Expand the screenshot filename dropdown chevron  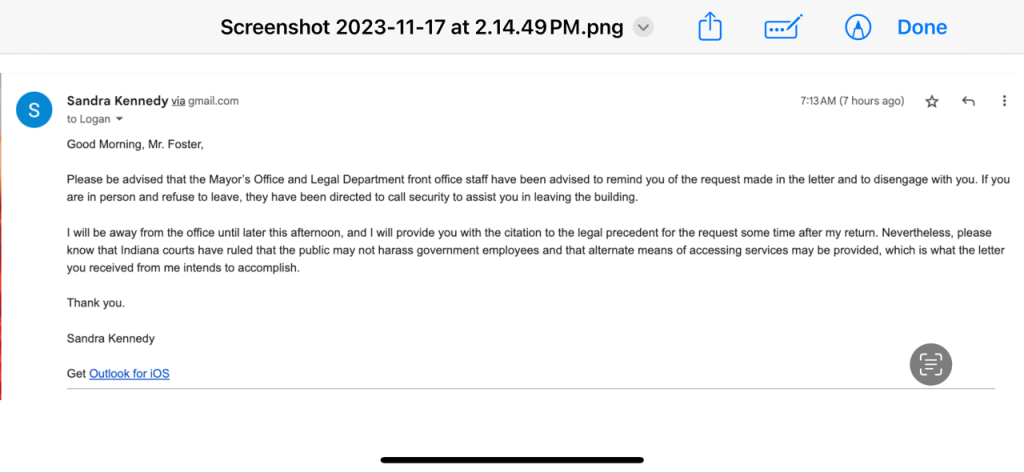point(644,28)
